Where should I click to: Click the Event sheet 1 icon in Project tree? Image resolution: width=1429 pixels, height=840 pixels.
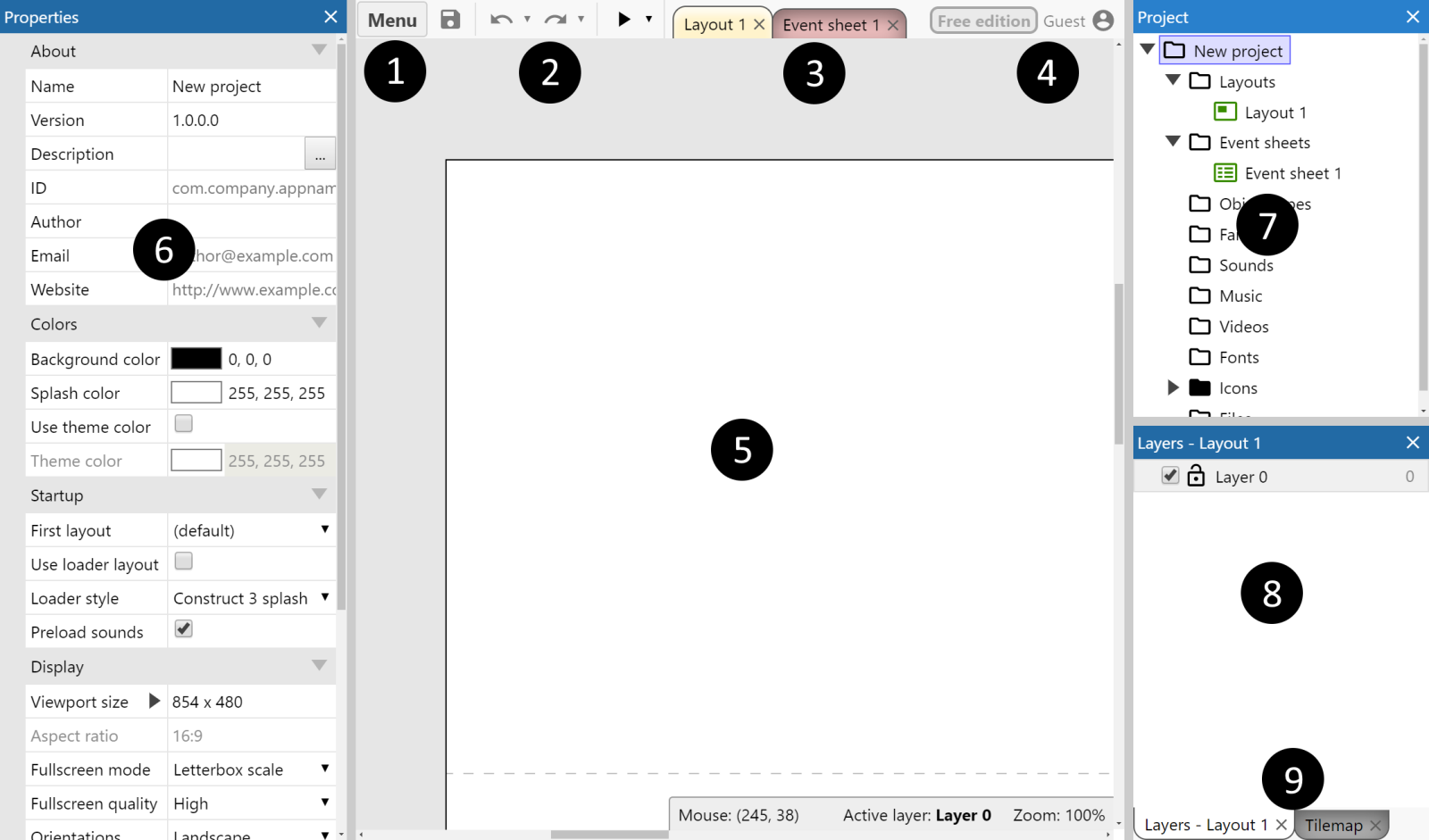1224,172
